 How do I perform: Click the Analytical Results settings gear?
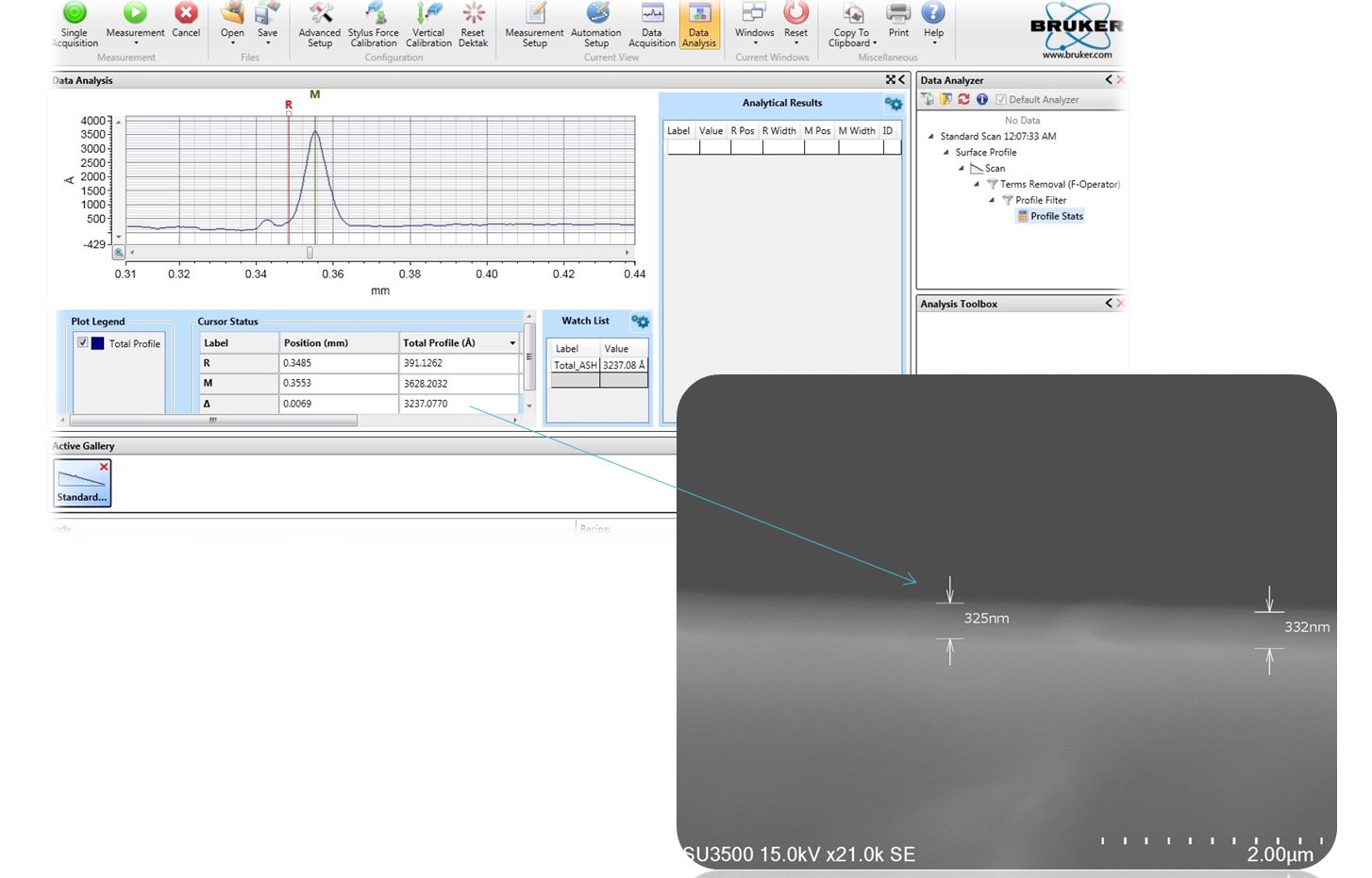[x=893, y=104]
